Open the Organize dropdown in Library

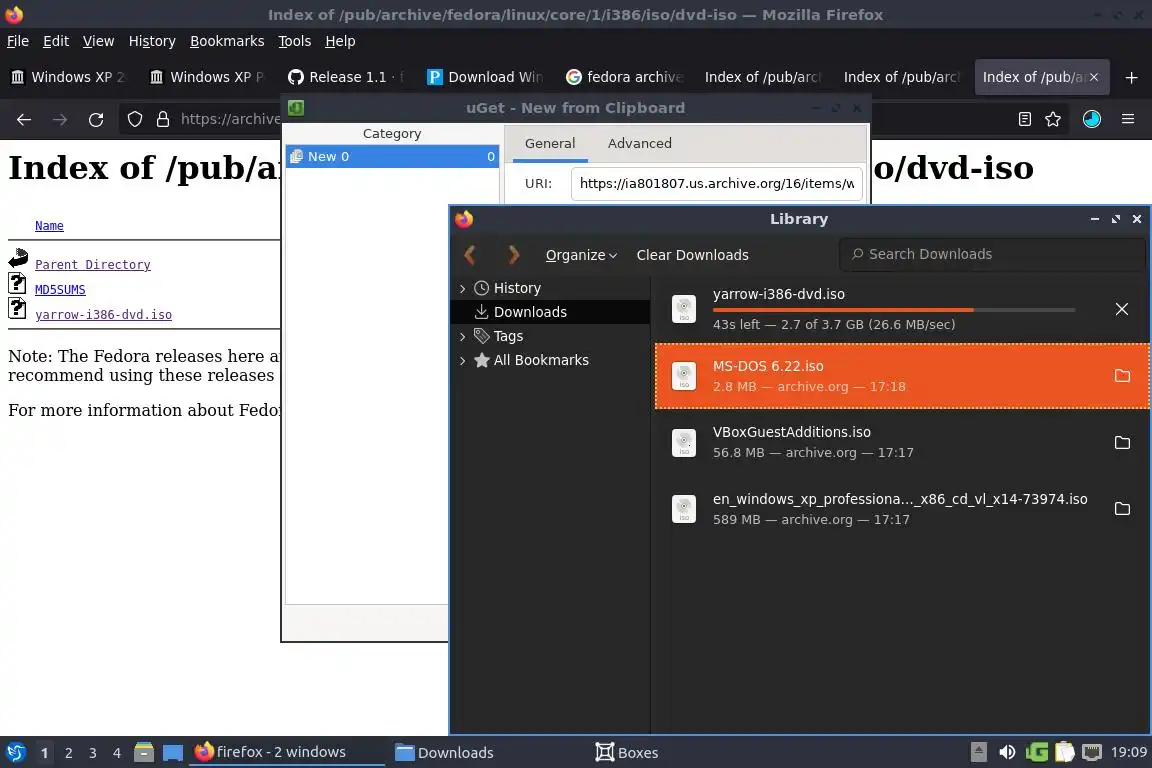click(580, 255)
